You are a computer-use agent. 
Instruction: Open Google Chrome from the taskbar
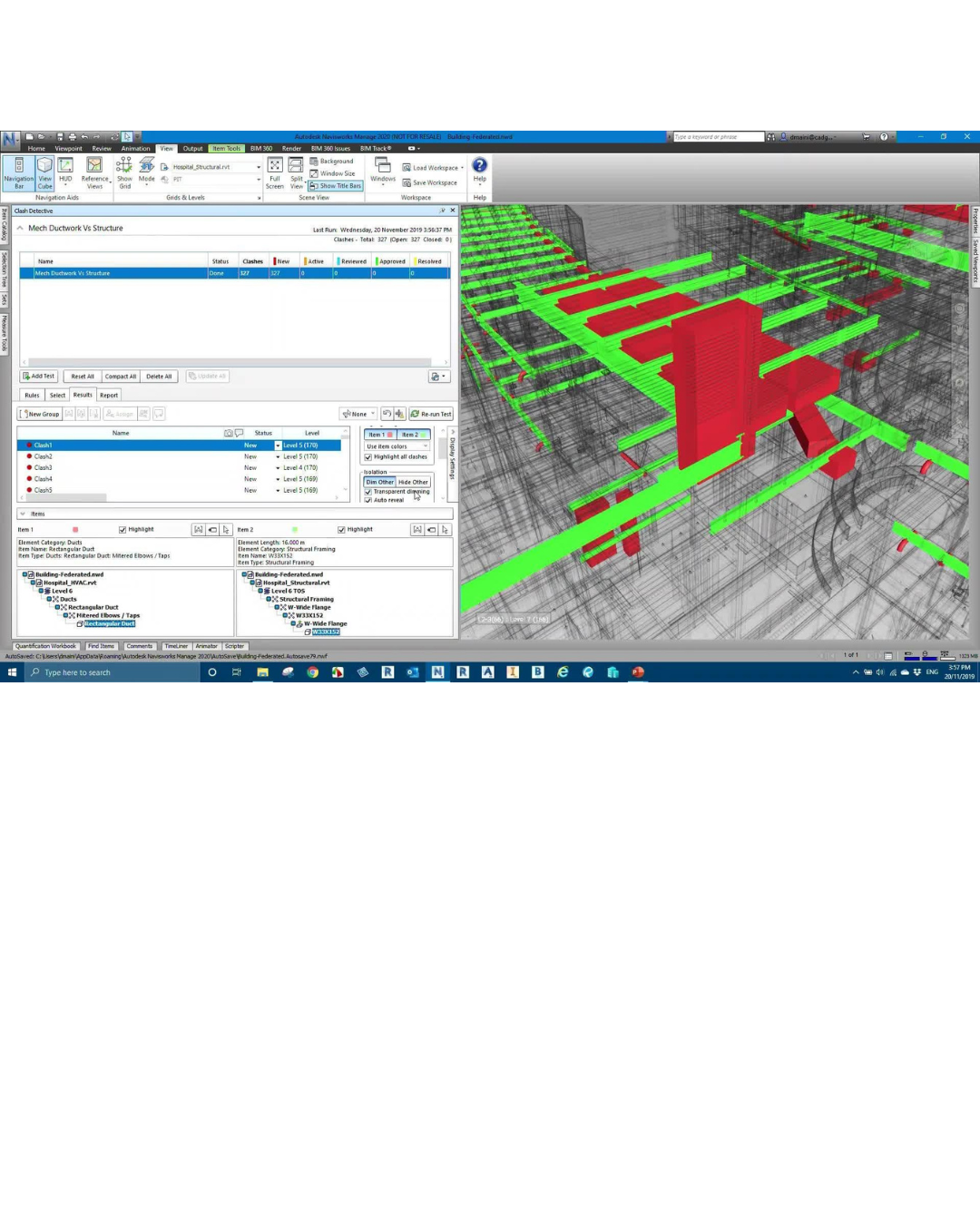coord(312,672)
